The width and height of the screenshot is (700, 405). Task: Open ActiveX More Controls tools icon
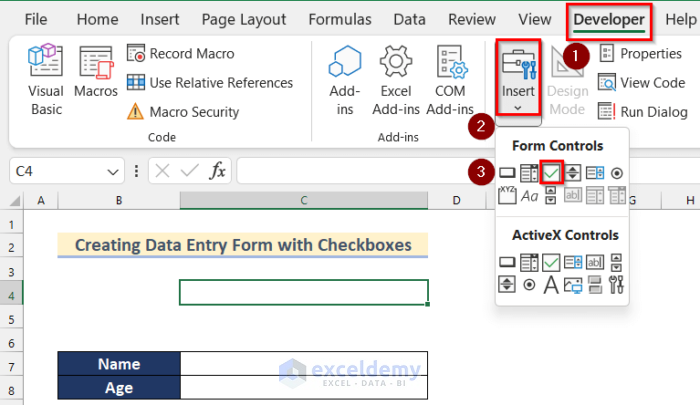[617, 286]
